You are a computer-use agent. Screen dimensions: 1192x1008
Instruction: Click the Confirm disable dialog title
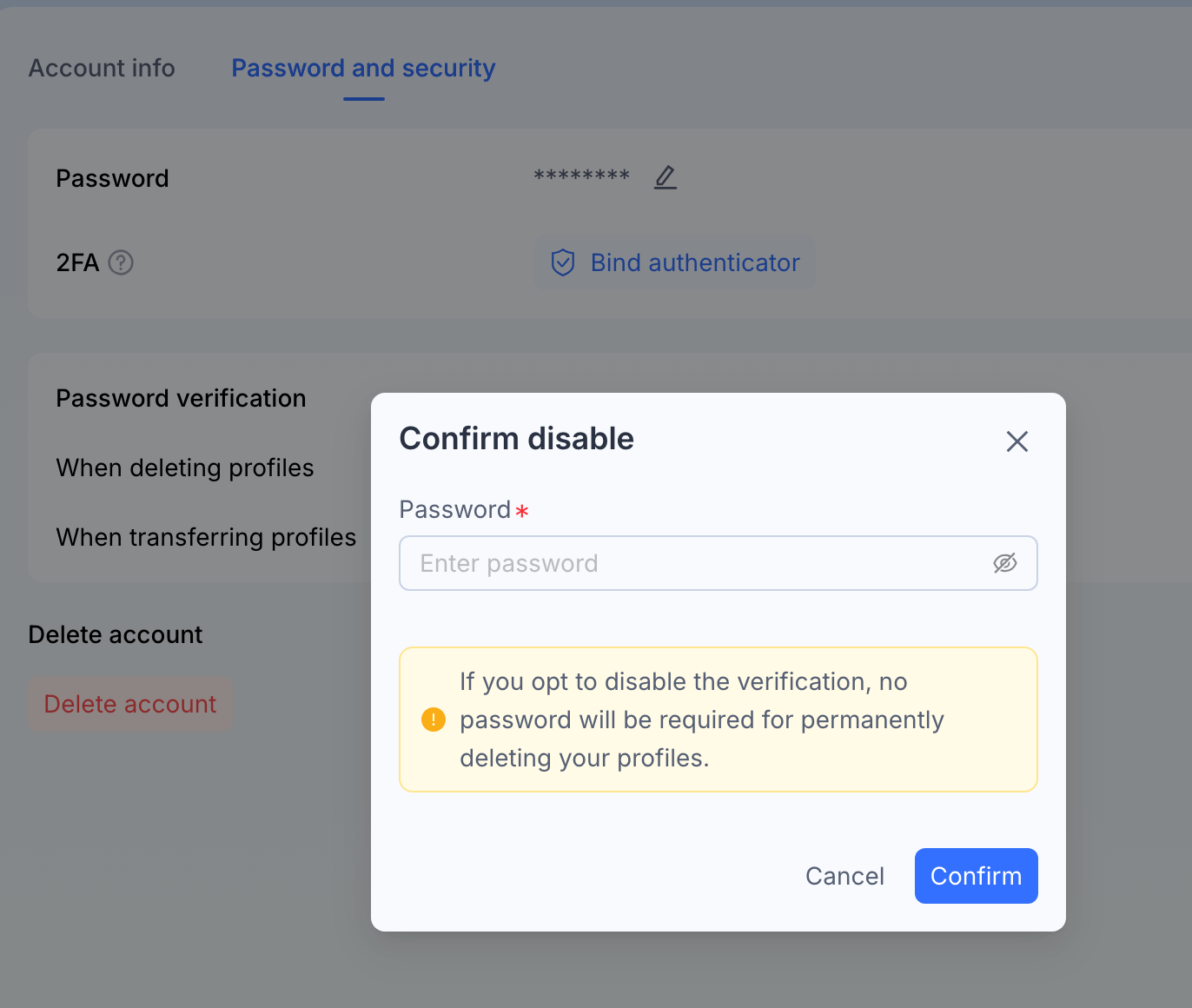pos(517,439)
